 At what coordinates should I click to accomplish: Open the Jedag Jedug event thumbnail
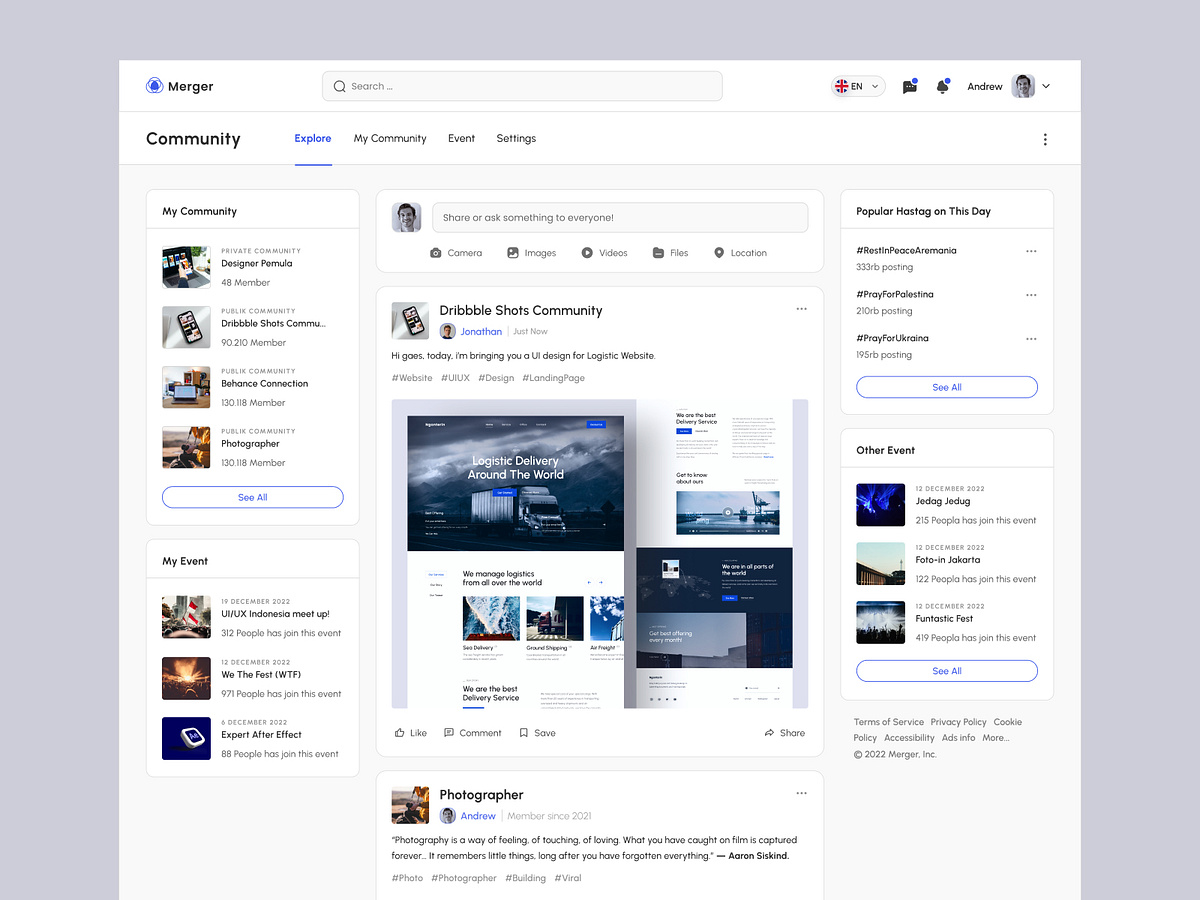(x=881, y=505)
